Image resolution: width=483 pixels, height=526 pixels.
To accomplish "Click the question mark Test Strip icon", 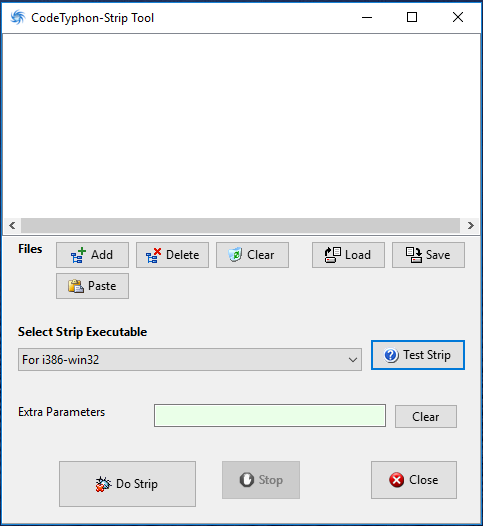I will pos(391,355).
